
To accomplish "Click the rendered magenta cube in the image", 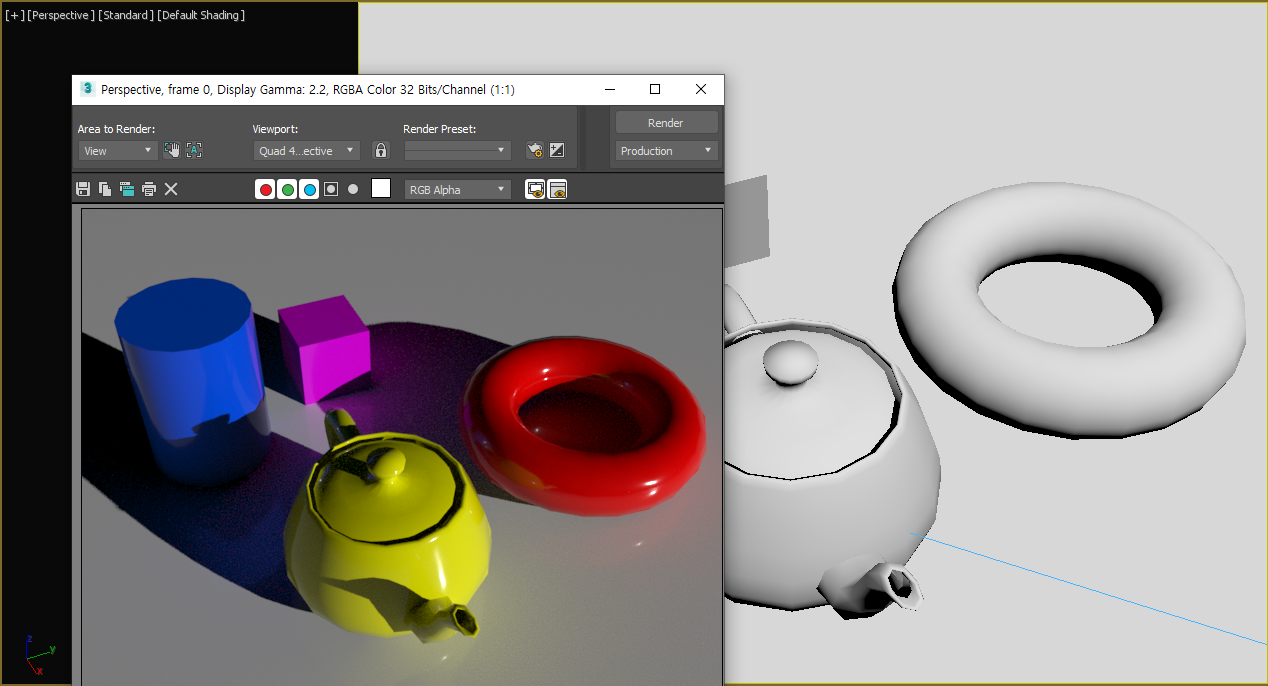I will (x=325, y=350).
